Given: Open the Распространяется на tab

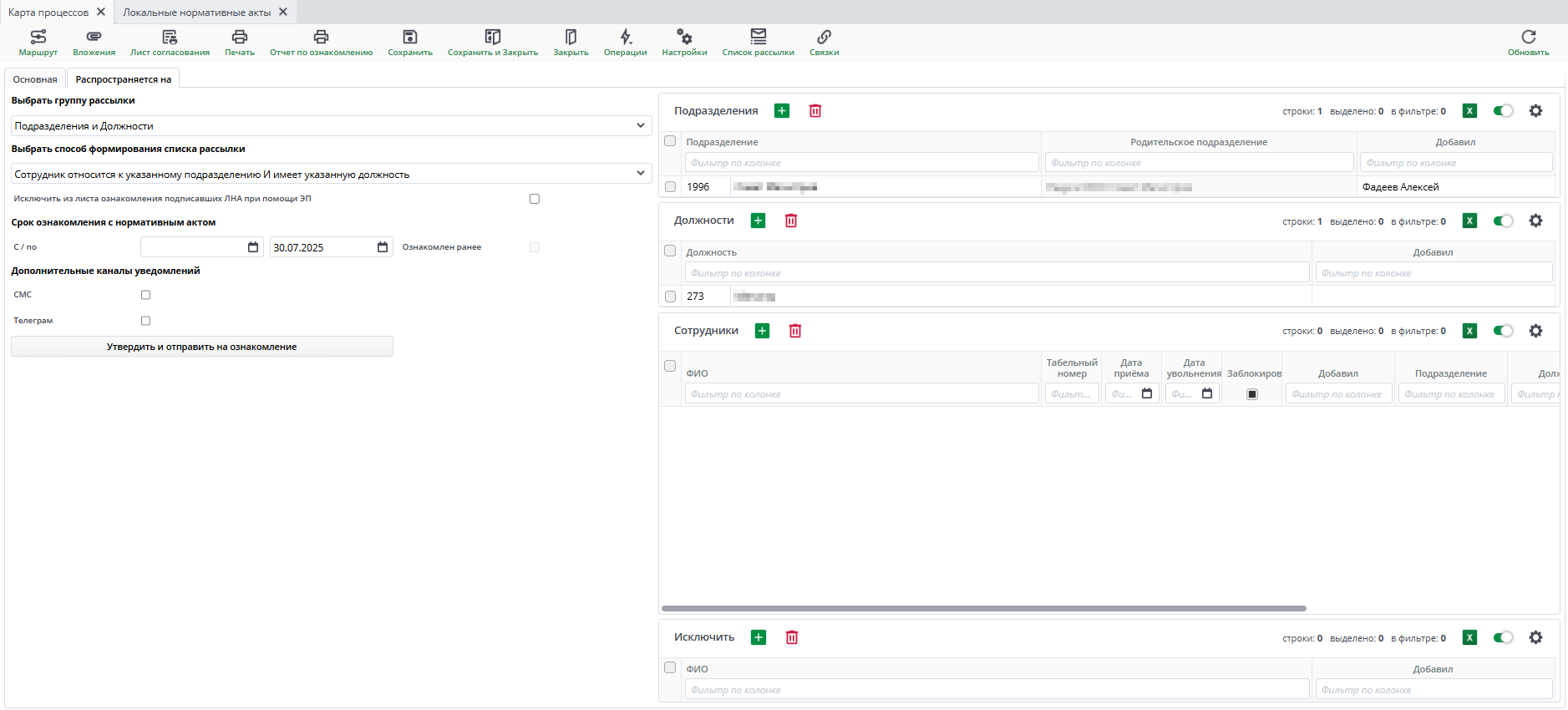Looking at the screenshot, I should pos(124,79).
